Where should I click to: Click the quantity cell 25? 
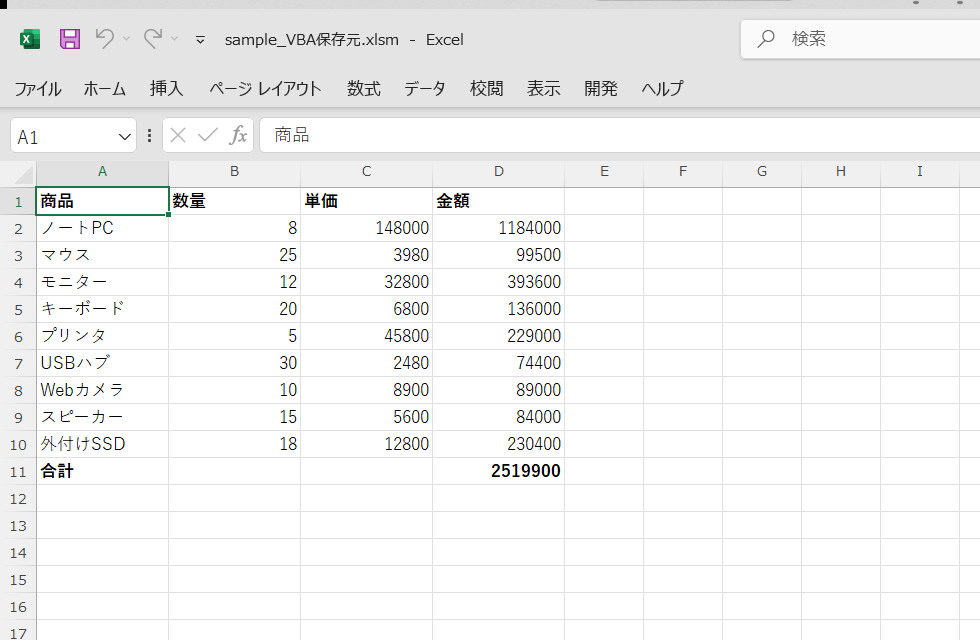click(235, 255)
